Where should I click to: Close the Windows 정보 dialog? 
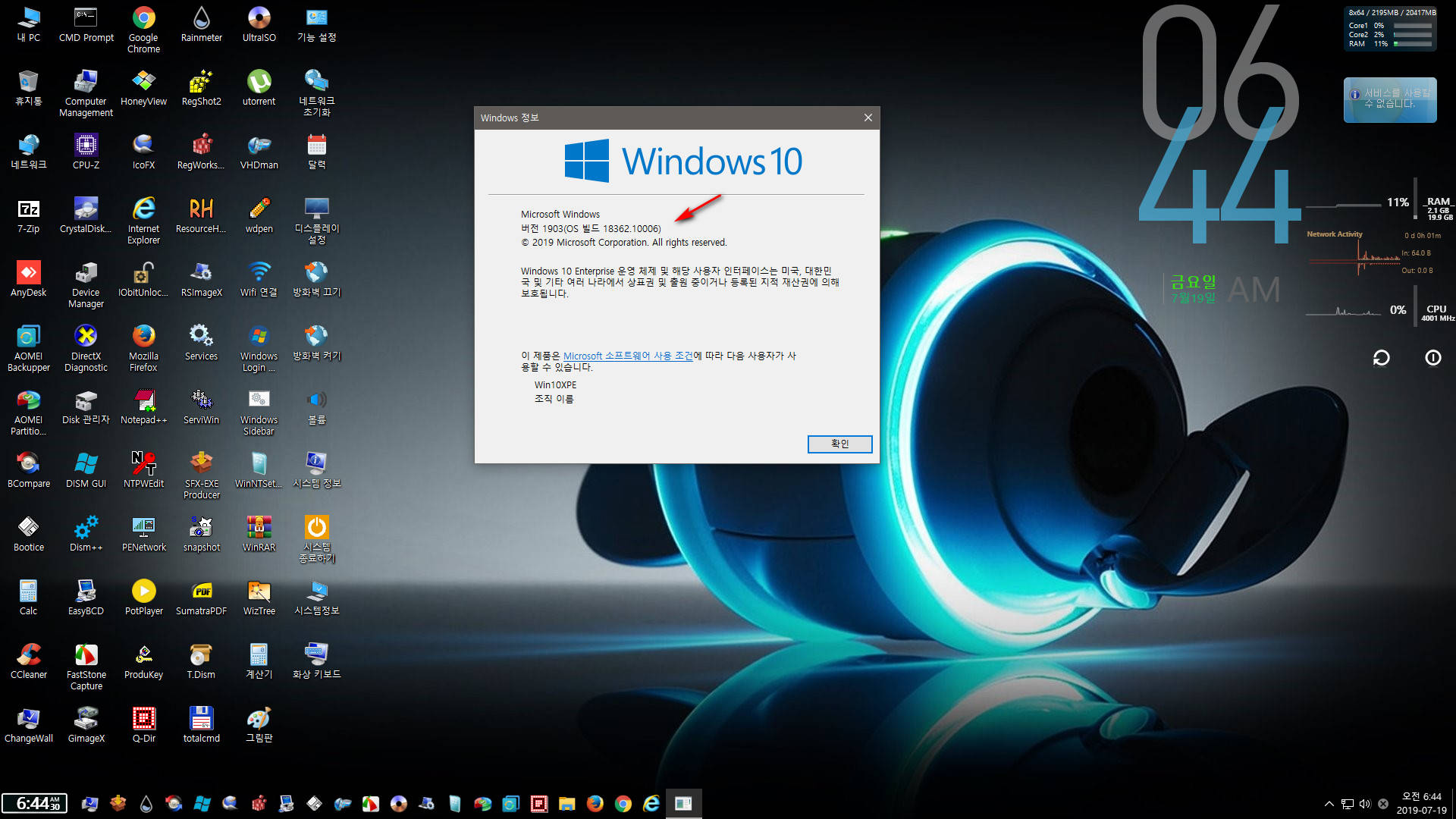click(868, 118)
